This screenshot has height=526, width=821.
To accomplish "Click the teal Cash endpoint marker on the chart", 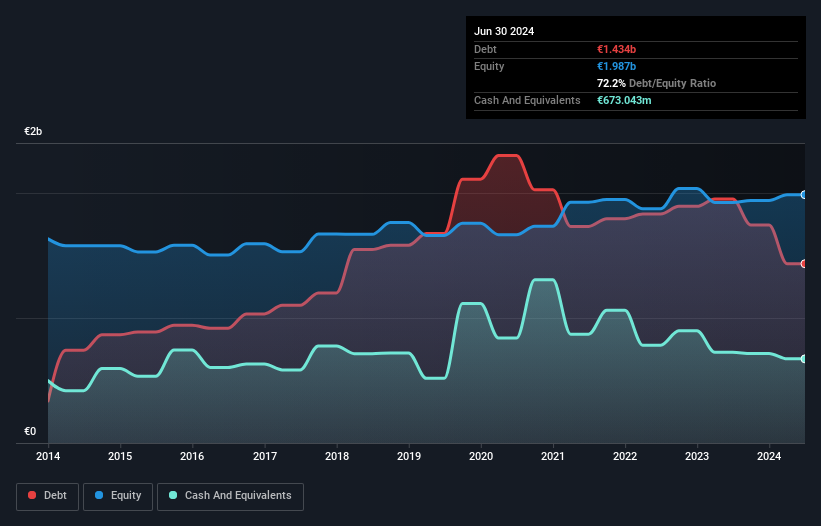I will 804,358.
